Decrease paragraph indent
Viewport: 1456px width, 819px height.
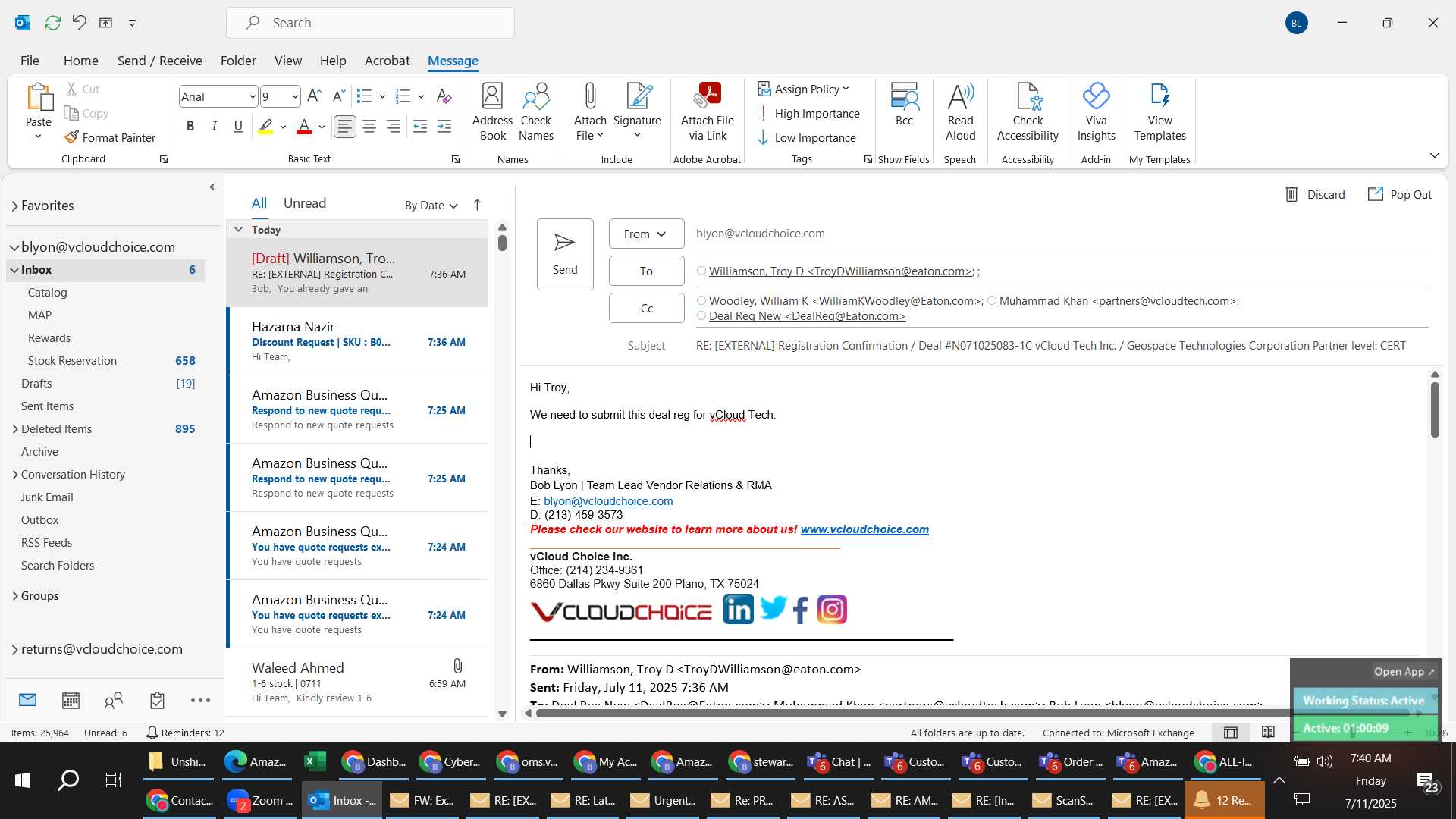[x=420, y=127]
